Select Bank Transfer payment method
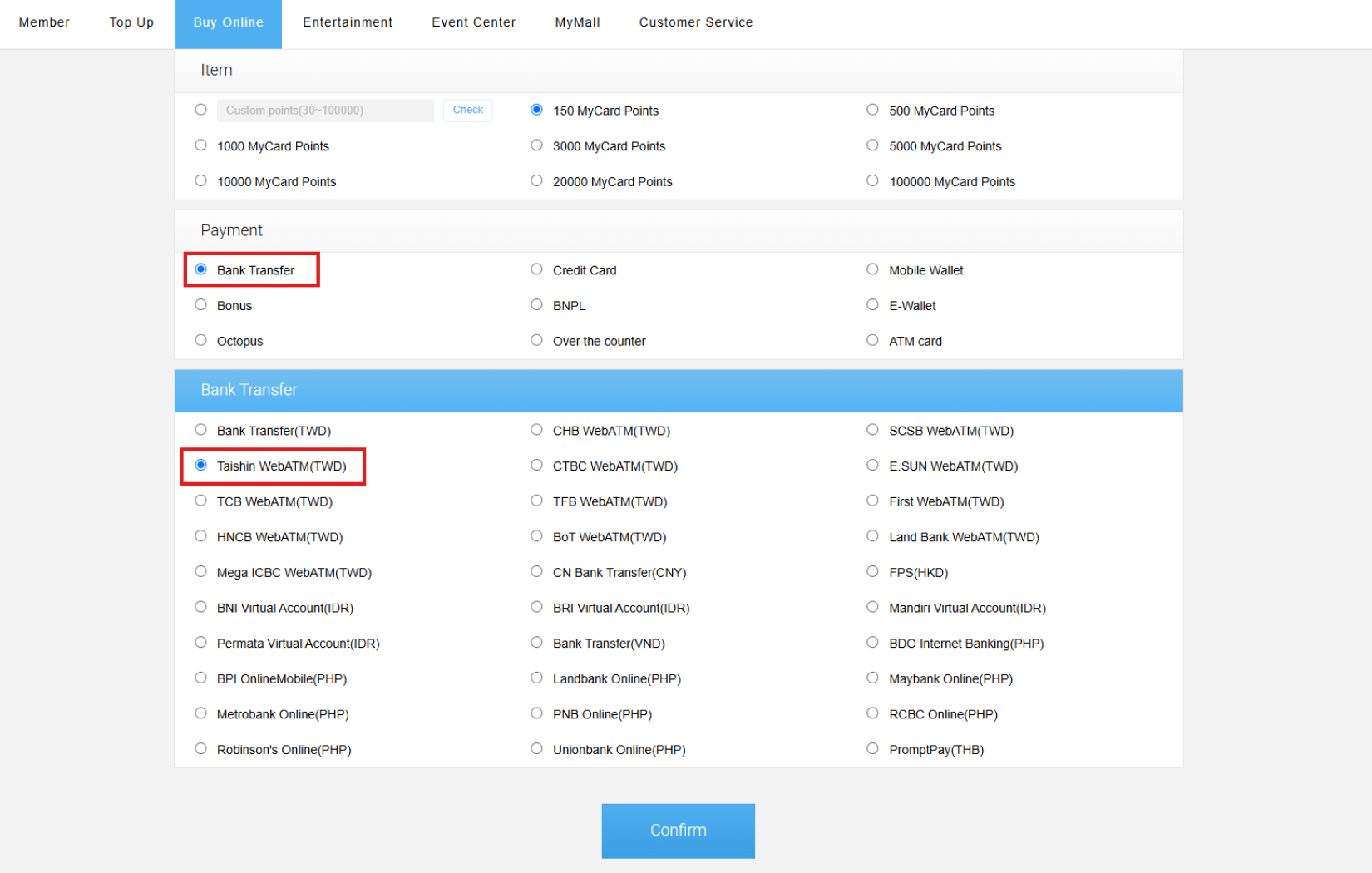The image size is (1372, 873). pyautogui.click(x=200, y=269)
